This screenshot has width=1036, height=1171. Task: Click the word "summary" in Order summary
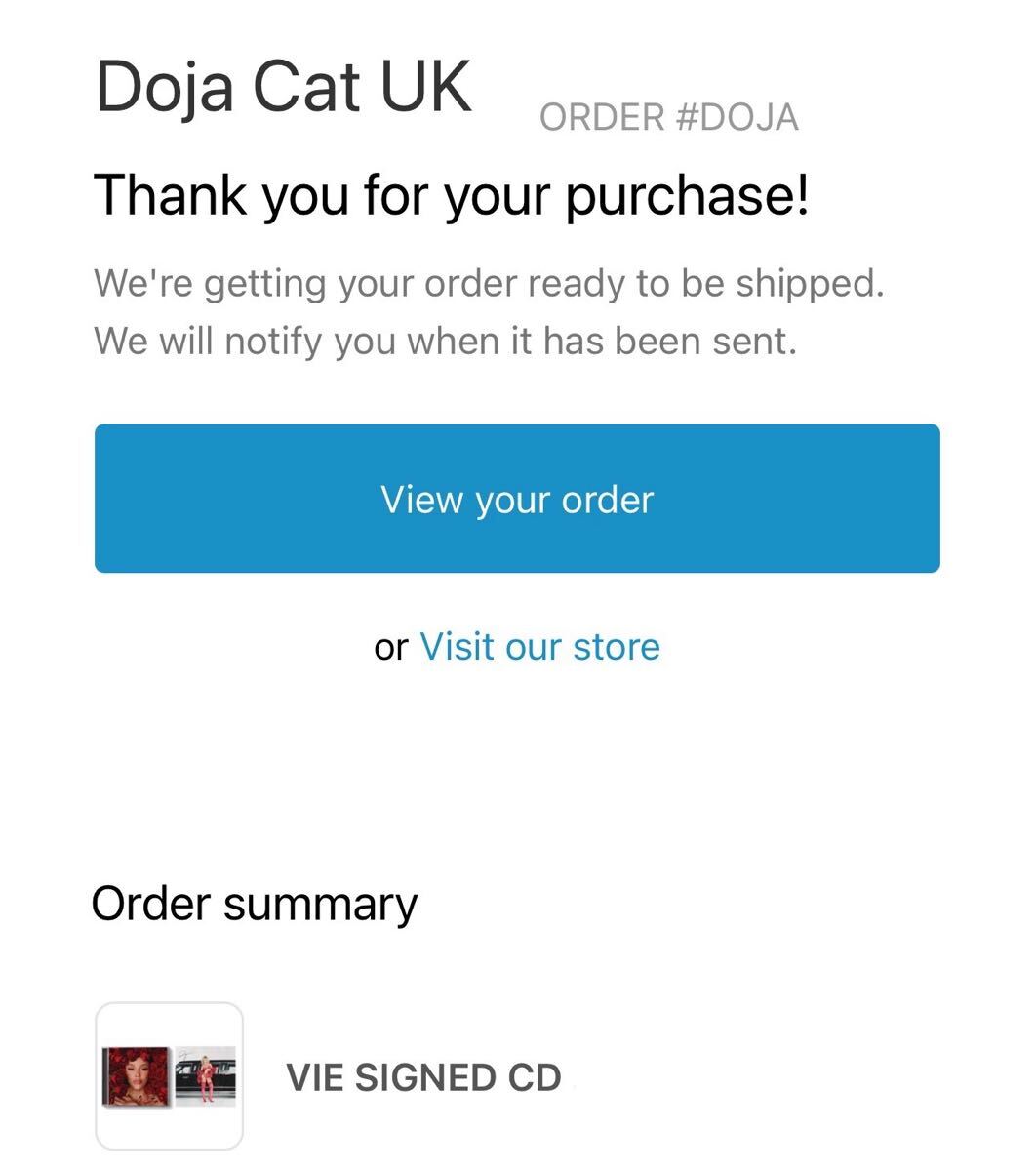point(320,904)
